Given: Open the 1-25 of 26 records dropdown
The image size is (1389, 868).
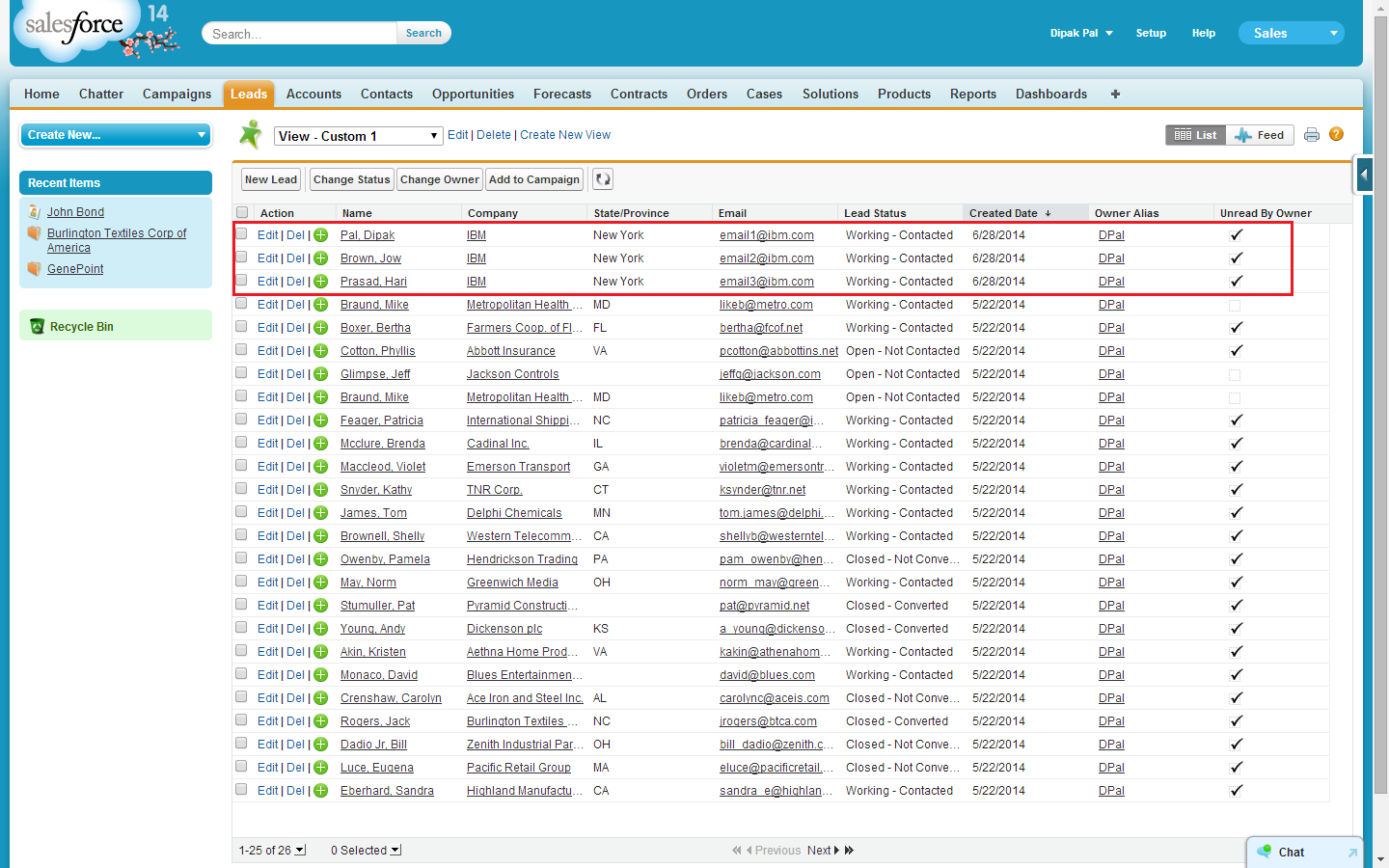Looking at the screenshot, I should click(300, 851).
